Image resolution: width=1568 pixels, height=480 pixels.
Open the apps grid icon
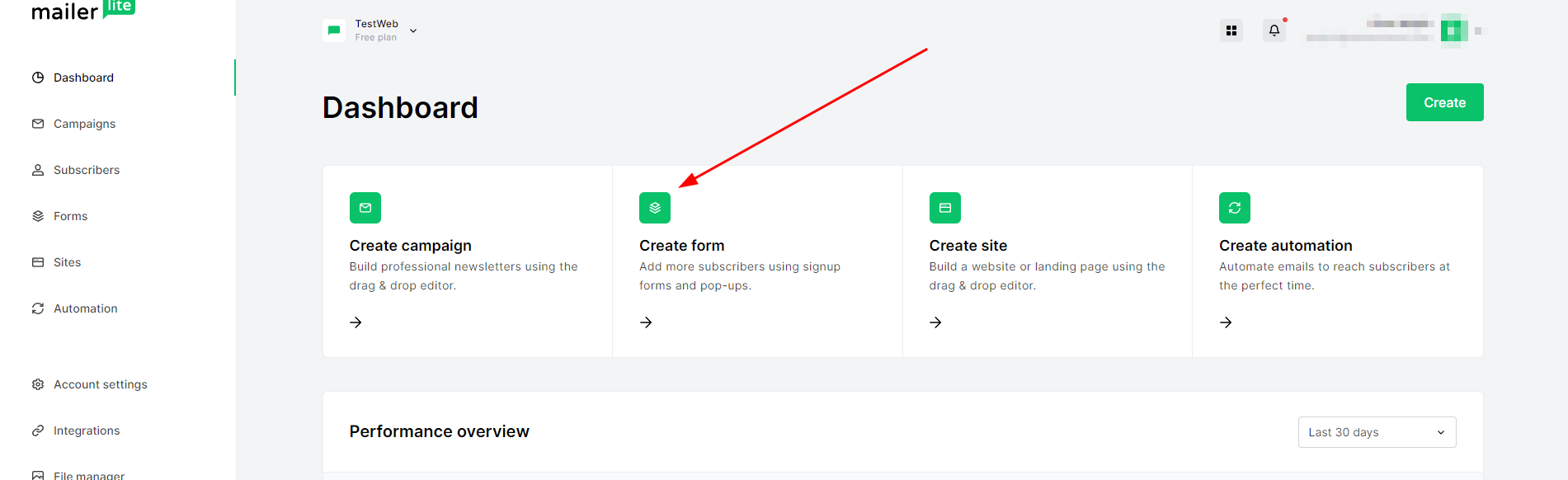(x=1231, y=31)
